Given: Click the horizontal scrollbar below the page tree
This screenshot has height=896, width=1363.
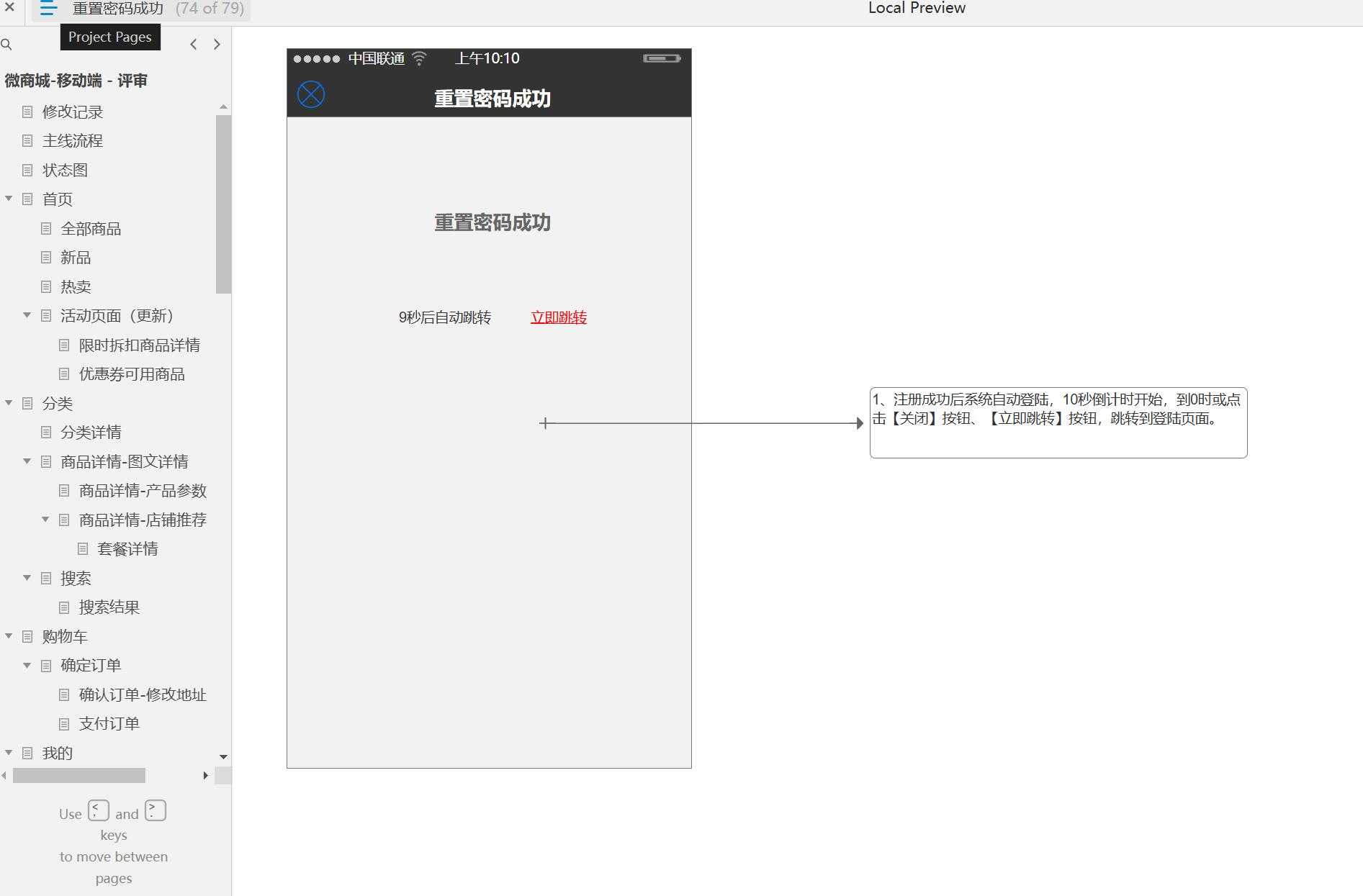Looking at the screenshot, I should (79, 776).
